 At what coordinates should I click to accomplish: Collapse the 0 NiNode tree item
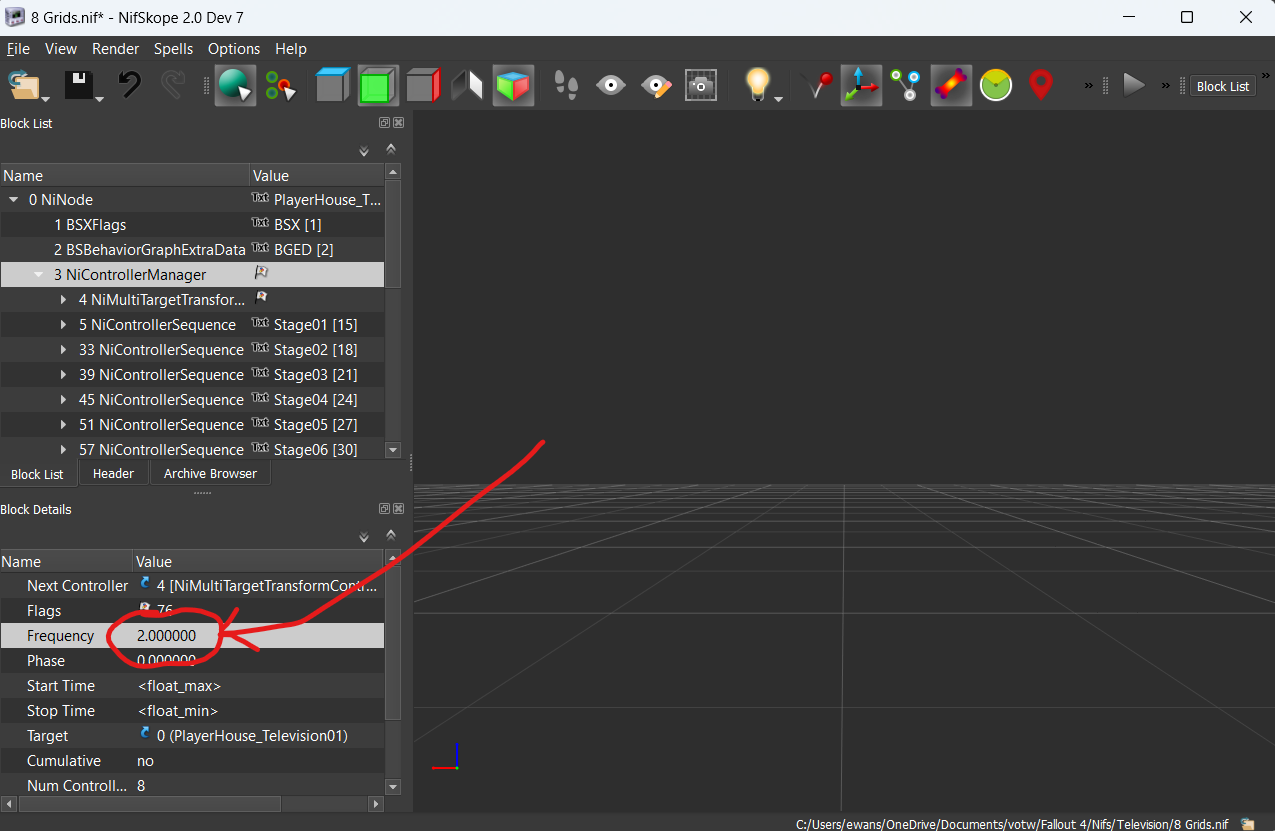coord(14,200)
